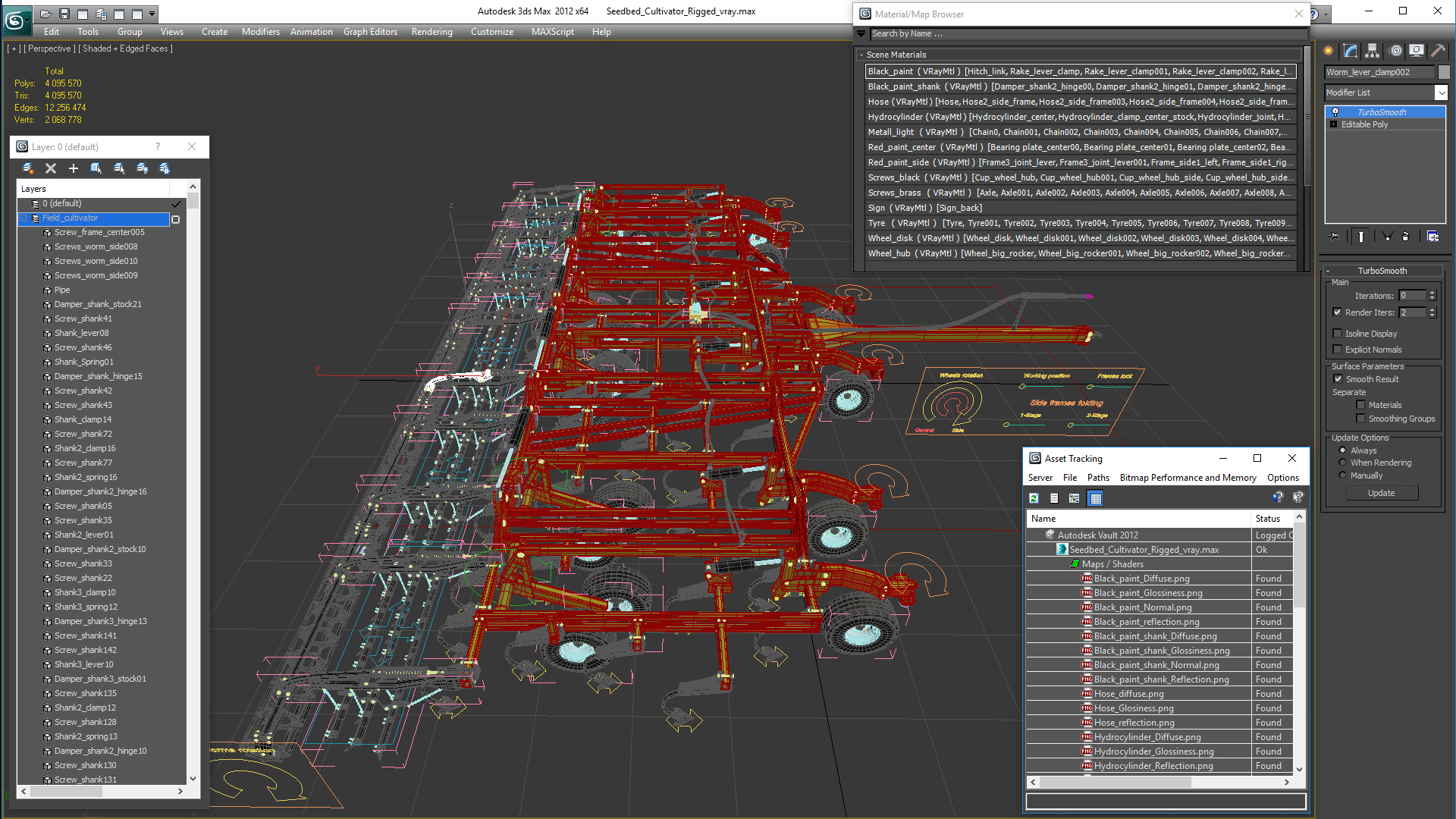Increase the Iterations spinner value
This screenshot has width=1456, height=819.
(1432, 293)
